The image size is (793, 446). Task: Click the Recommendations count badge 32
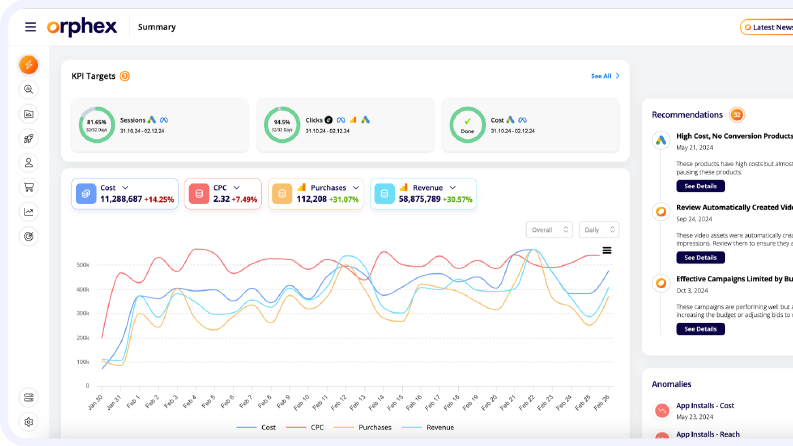click(737, 115)
